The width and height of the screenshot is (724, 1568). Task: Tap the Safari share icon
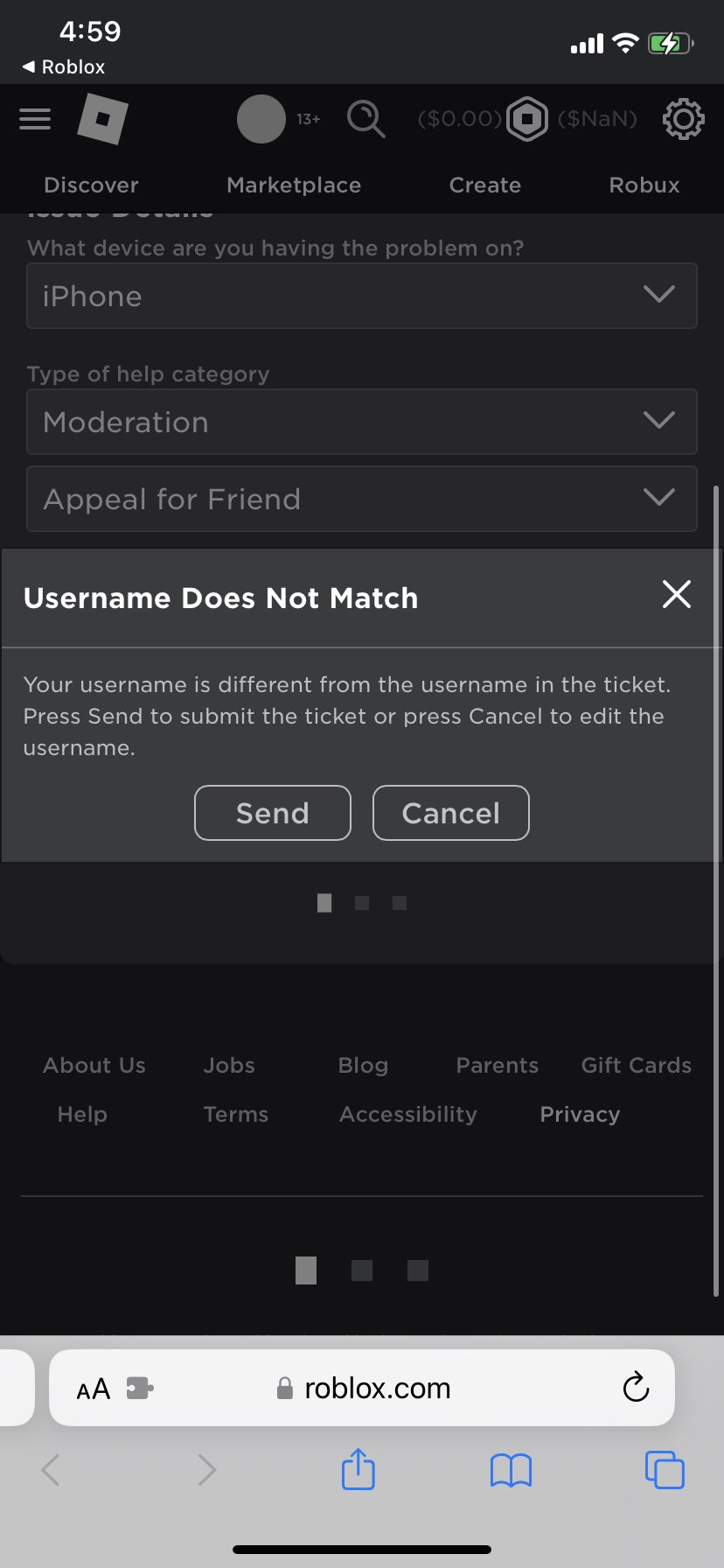pyautogui.click(x=358, y=1469)
